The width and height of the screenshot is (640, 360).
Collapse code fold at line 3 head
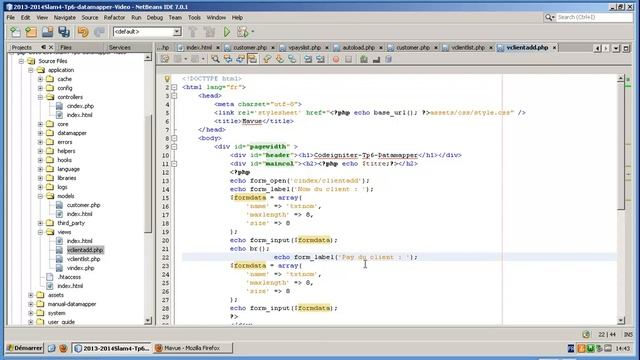[x=174, y=96]
